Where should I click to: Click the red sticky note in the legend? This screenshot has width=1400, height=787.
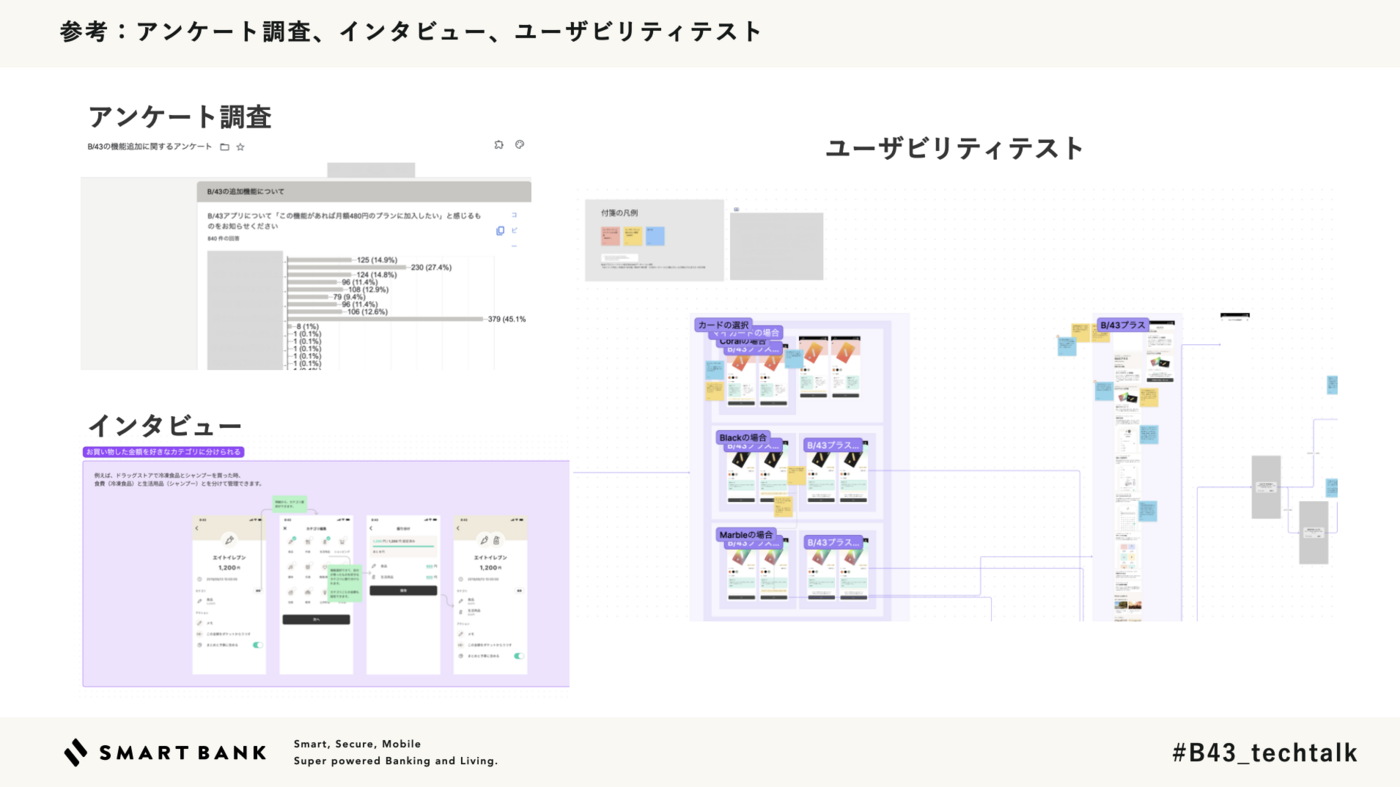pyautogui.click(x=610, y=236)
